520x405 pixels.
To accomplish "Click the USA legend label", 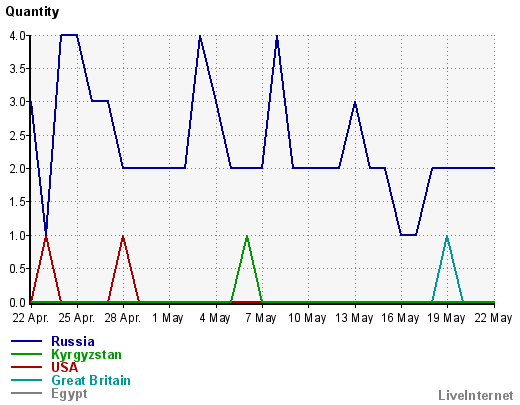I will (x=65, y=367).
